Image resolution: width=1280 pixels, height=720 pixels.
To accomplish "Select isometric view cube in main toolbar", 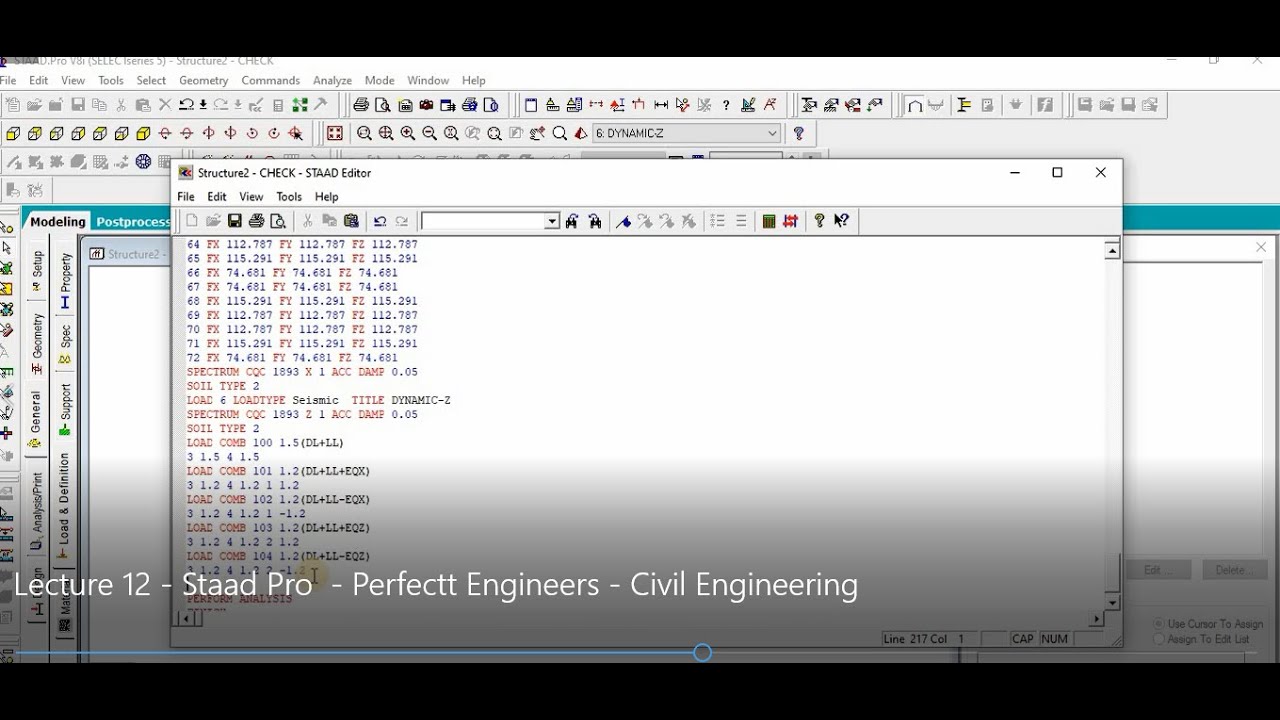I will (143, 133).
